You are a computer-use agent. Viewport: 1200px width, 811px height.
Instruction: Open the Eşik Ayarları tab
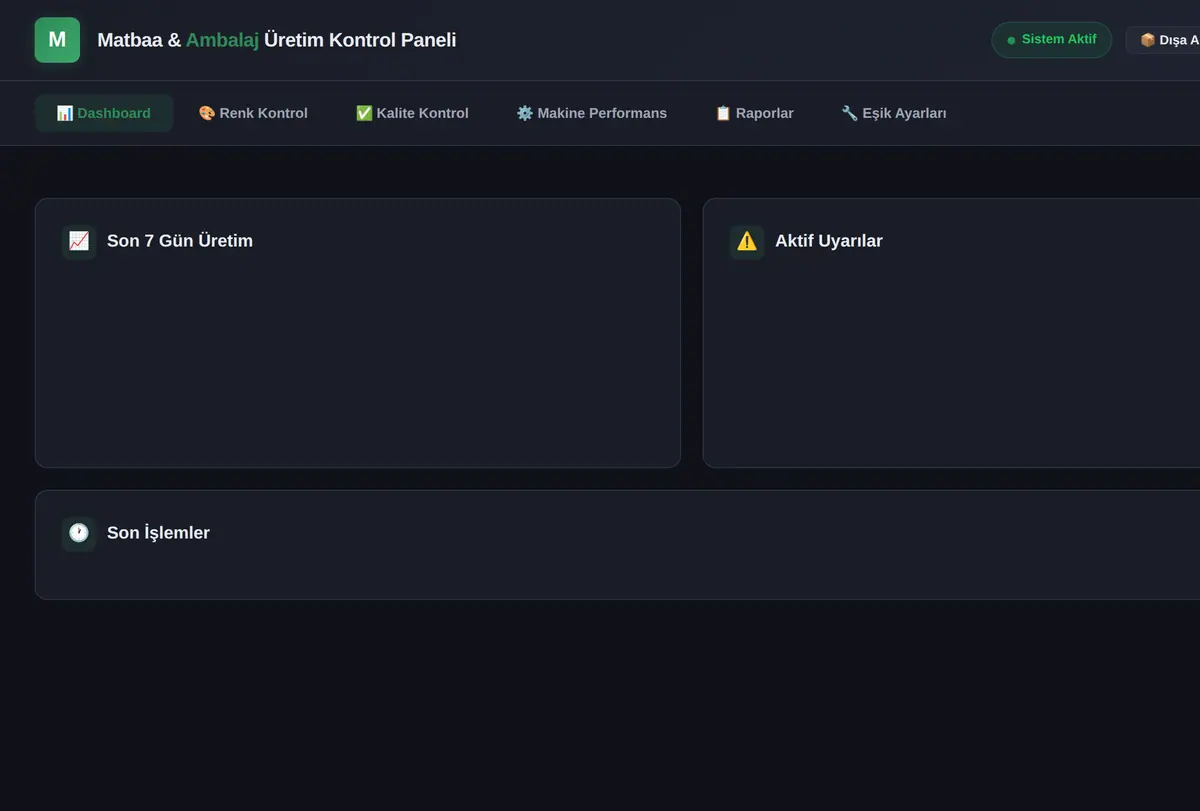(x=894, y=113)
